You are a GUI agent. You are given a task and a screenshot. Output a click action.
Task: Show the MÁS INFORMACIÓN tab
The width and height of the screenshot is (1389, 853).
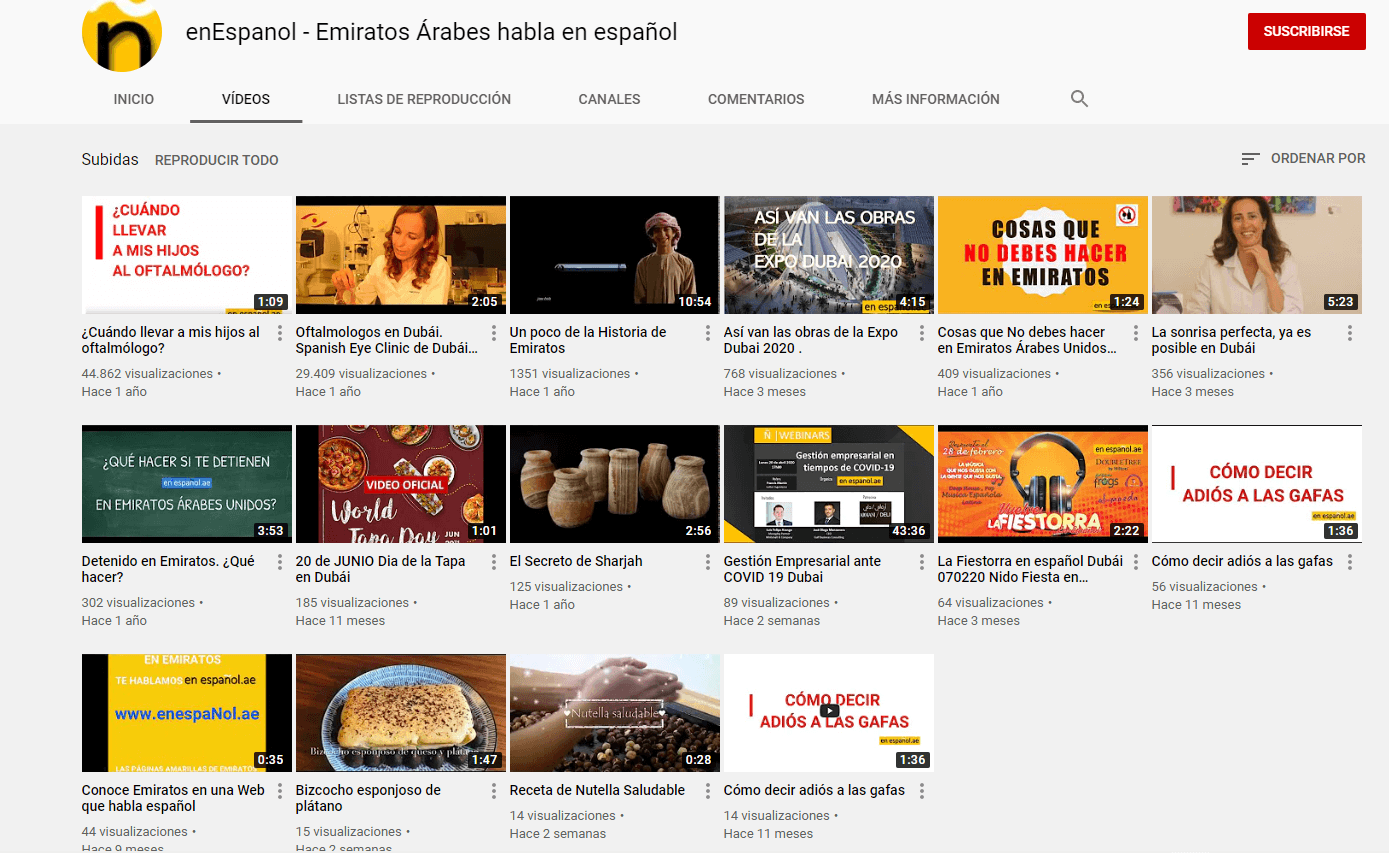pos(936,99)
